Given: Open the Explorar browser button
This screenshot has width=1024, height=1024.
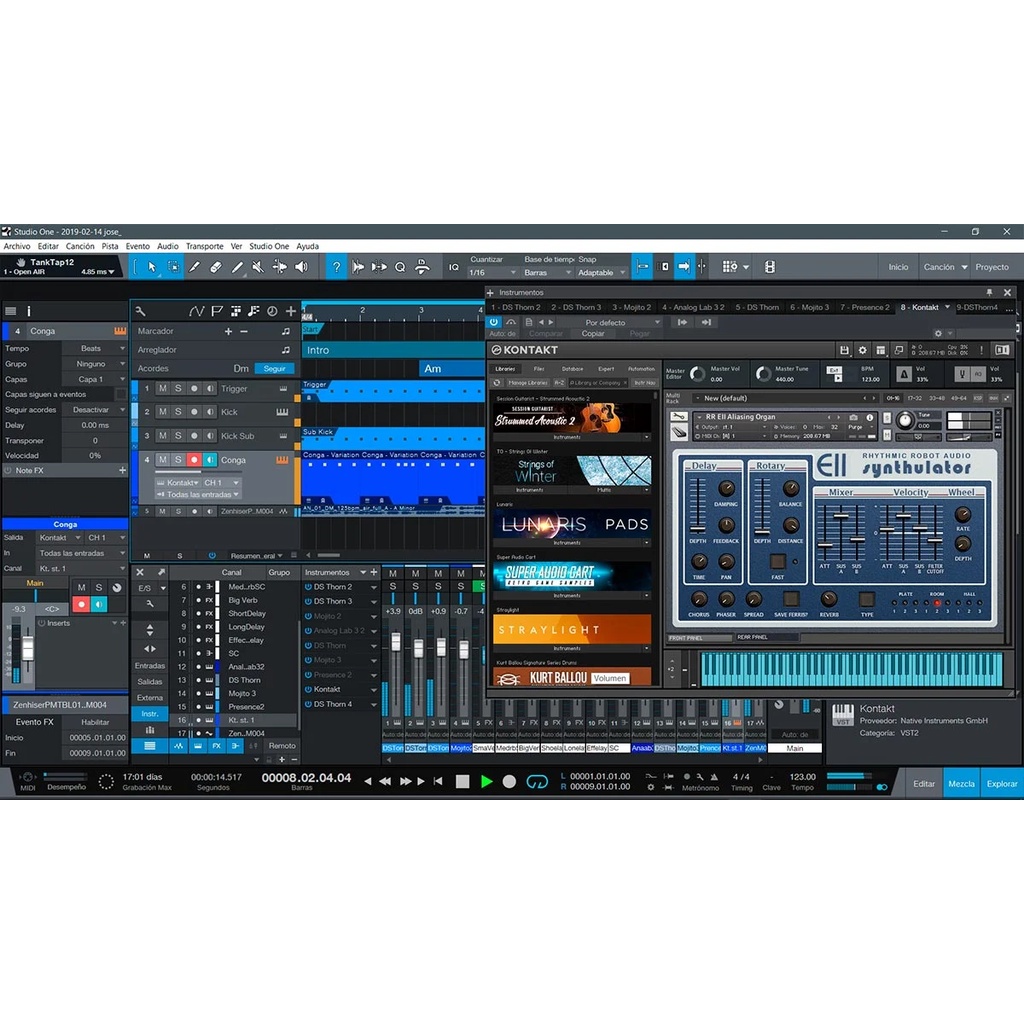Looking at the screenshot, I should pos(1002,784).
